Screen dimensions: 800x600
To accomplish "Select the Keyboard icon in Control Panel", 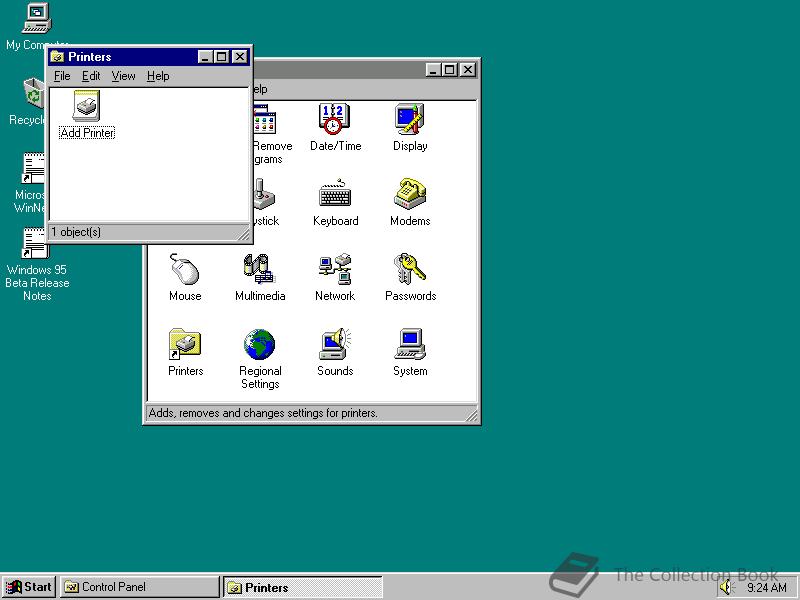I will 335,194.
